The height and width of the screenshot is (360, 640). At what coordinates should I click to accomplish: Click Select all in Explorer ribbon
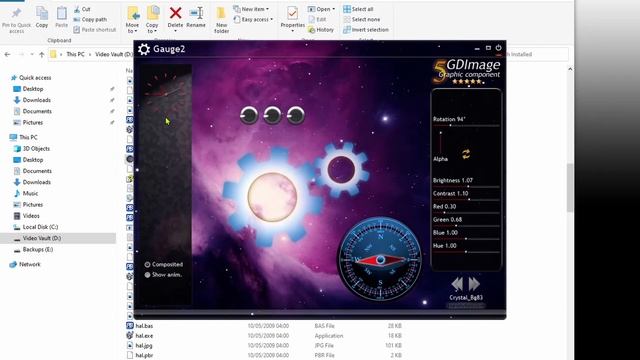click(358, 9)
